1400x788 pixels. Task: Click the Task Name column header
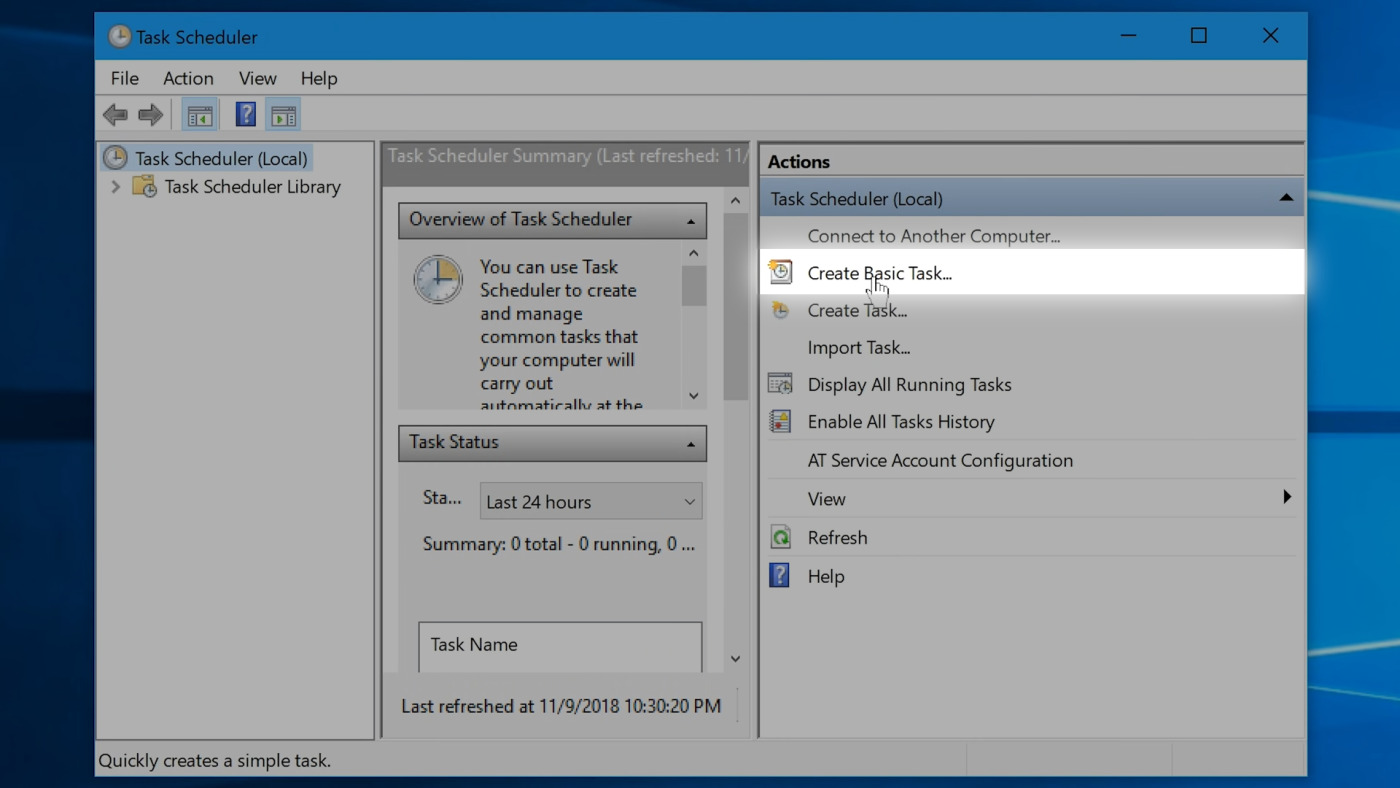(560, 647)
